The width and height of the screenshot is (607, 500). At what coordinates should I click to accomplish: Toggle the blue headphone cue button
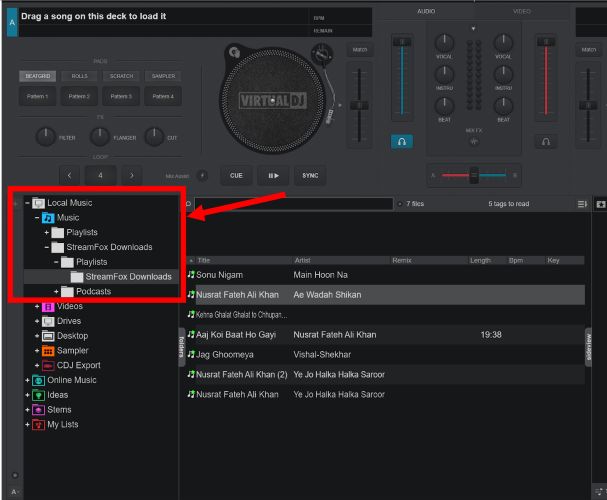pyautogui.click(x=402, y=142)
